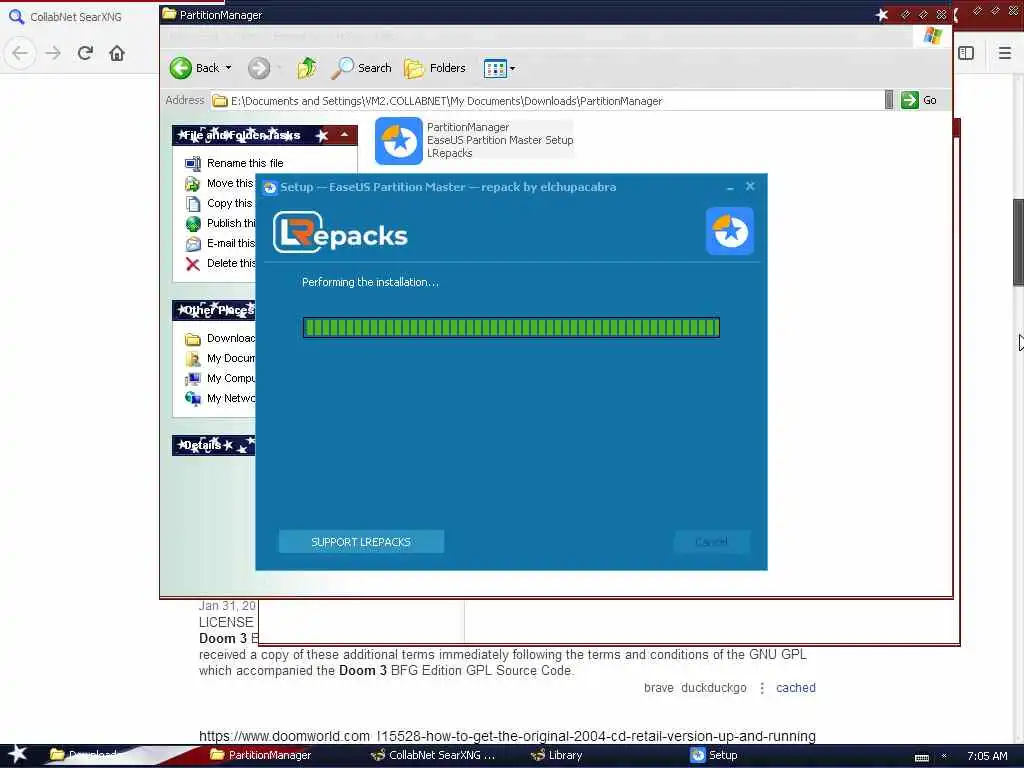Click the cached link in search results

[795, 688]
